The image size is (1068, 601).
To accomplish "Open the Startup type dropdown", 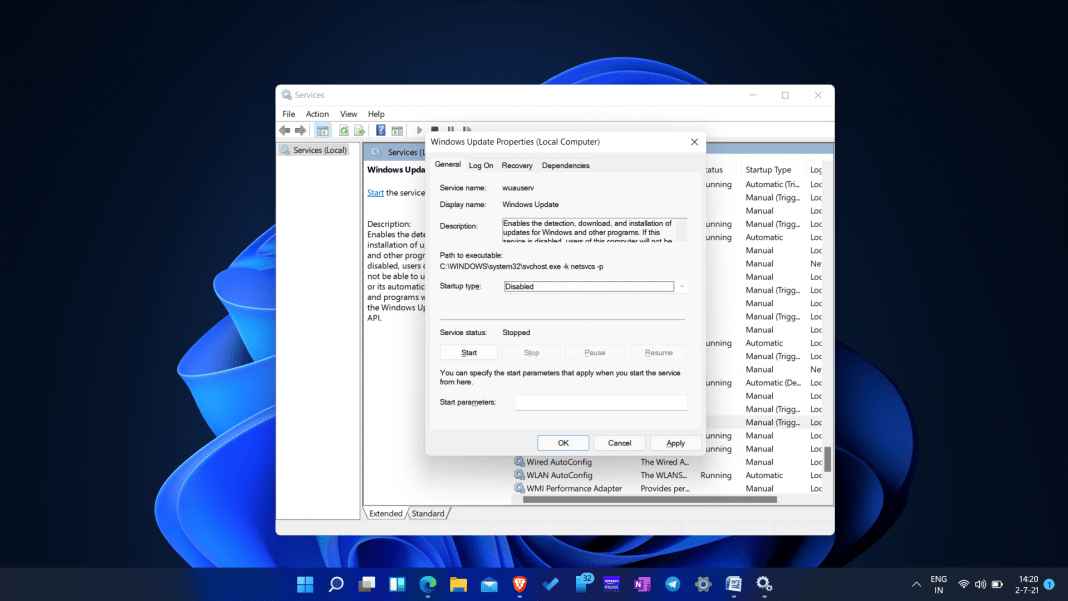I will (x=679, y=286).
